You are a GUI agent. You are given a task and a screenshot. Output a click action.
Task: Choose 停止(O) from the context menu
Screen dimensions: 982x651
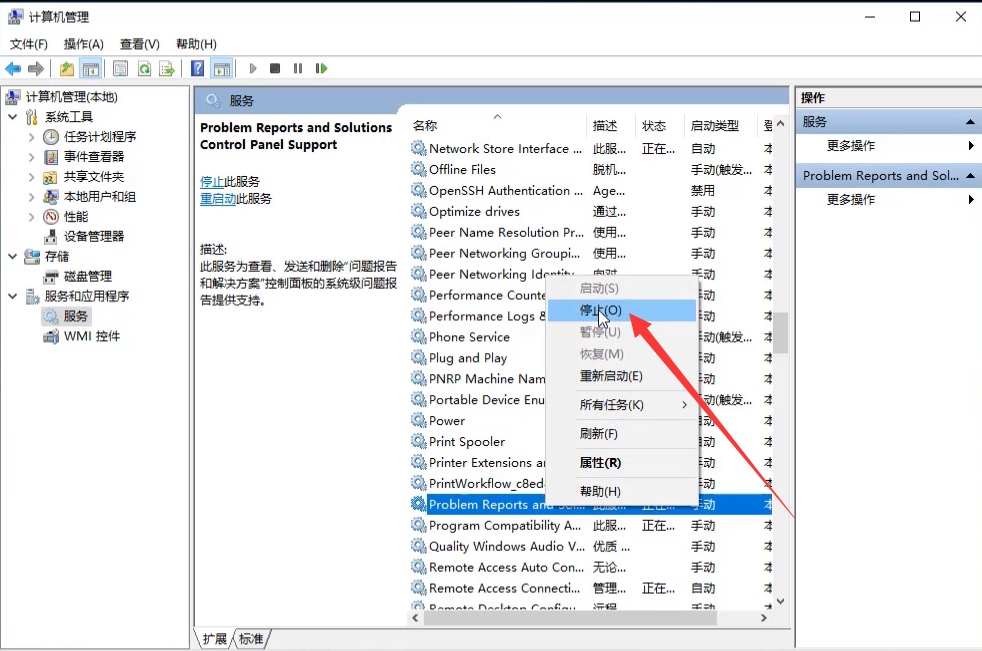click(600, 311)
